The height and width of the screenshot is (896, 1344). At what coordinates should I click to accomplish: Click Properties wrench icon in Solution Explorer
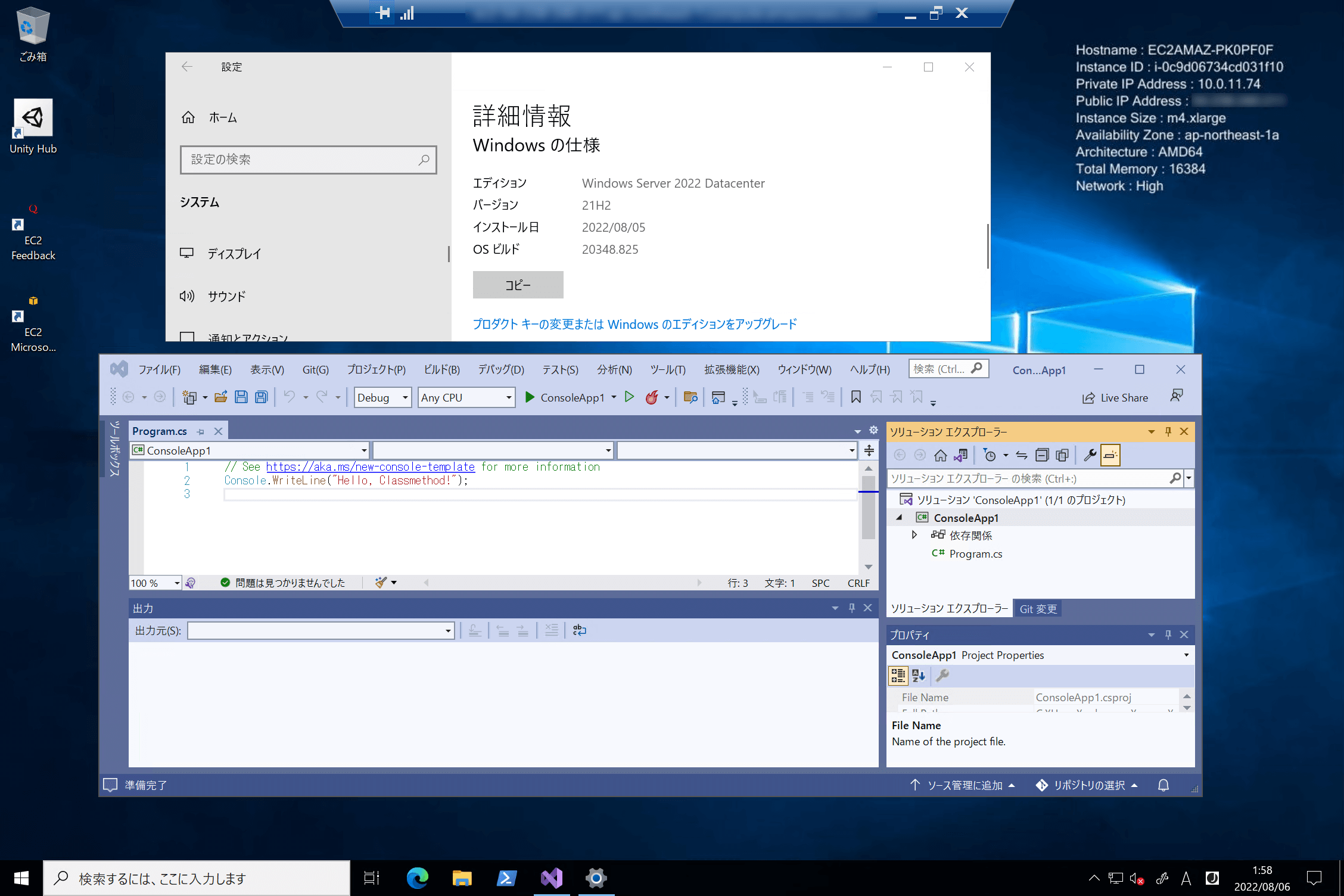[1090, 456]
